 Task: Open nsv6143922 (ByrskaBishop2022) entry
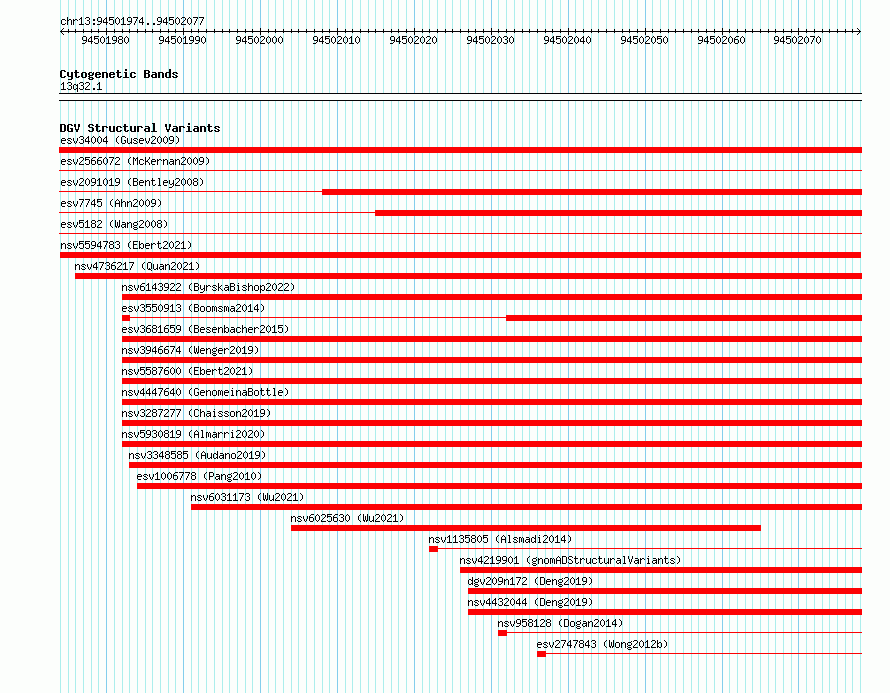pyautogui.click(x=208, y=287)
